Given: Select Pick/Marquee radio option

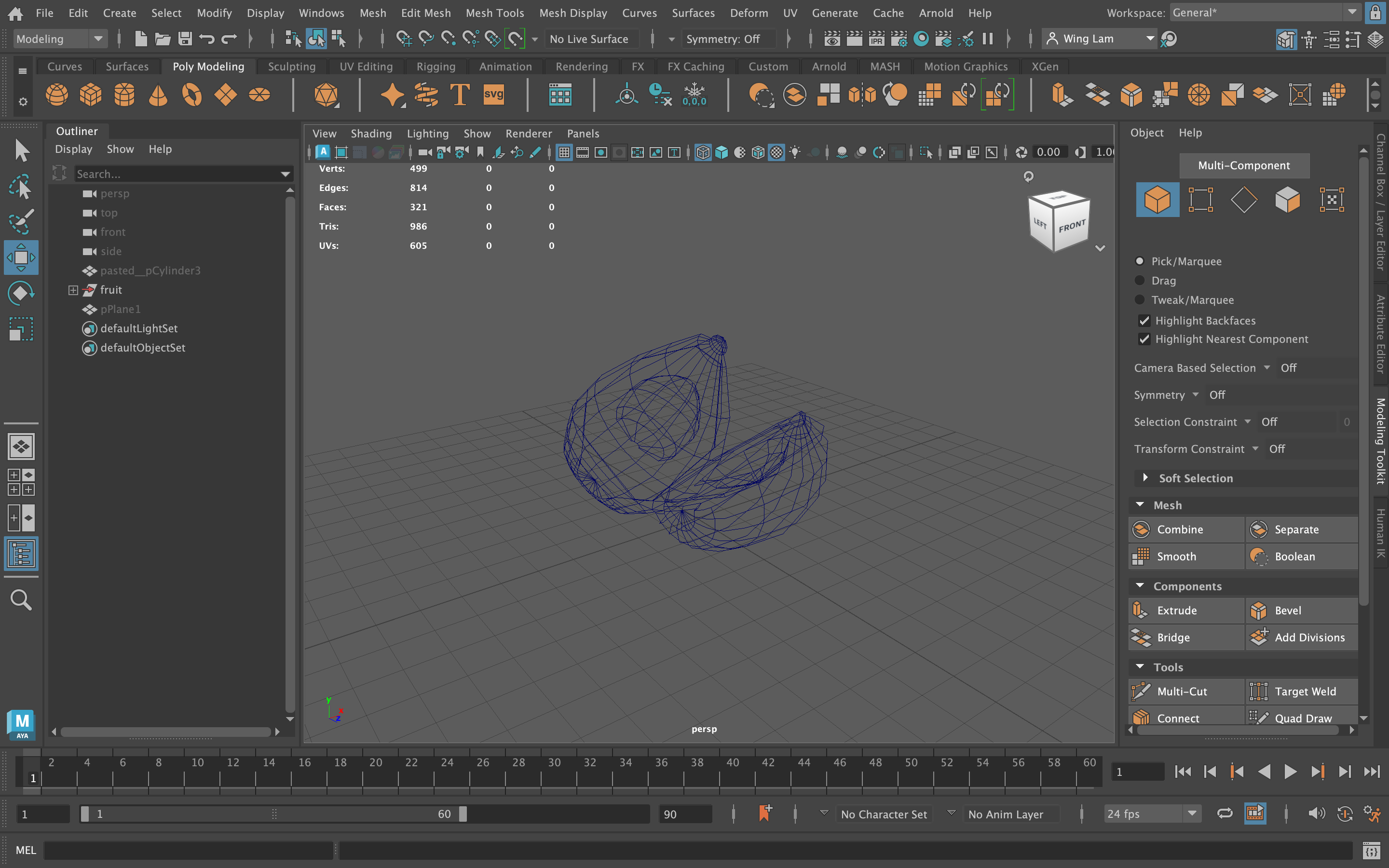Looking at the screenshot, I should pos(1139,261).
